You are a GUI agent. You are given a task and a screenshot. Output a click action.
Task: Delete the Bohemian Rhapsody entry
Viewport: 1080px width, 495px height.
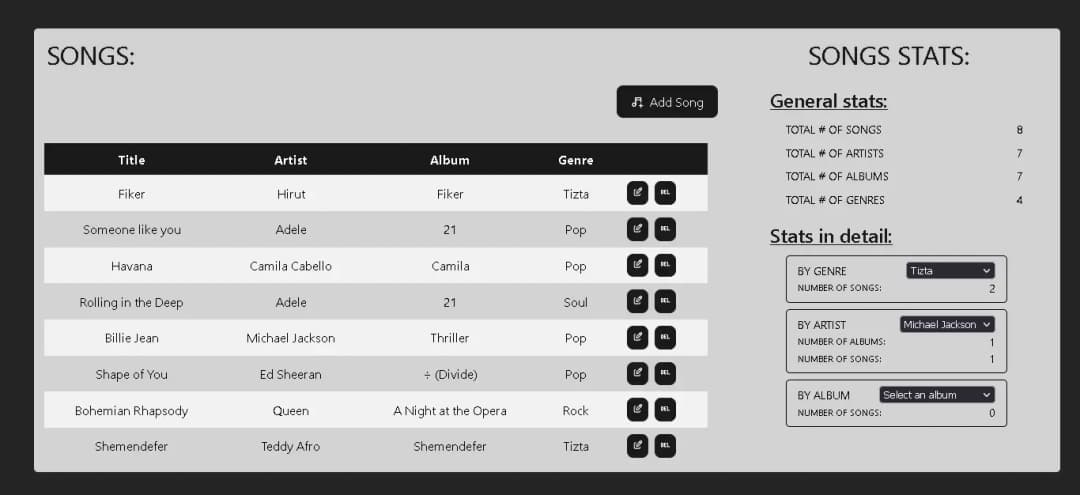click(x=665, y=409)
